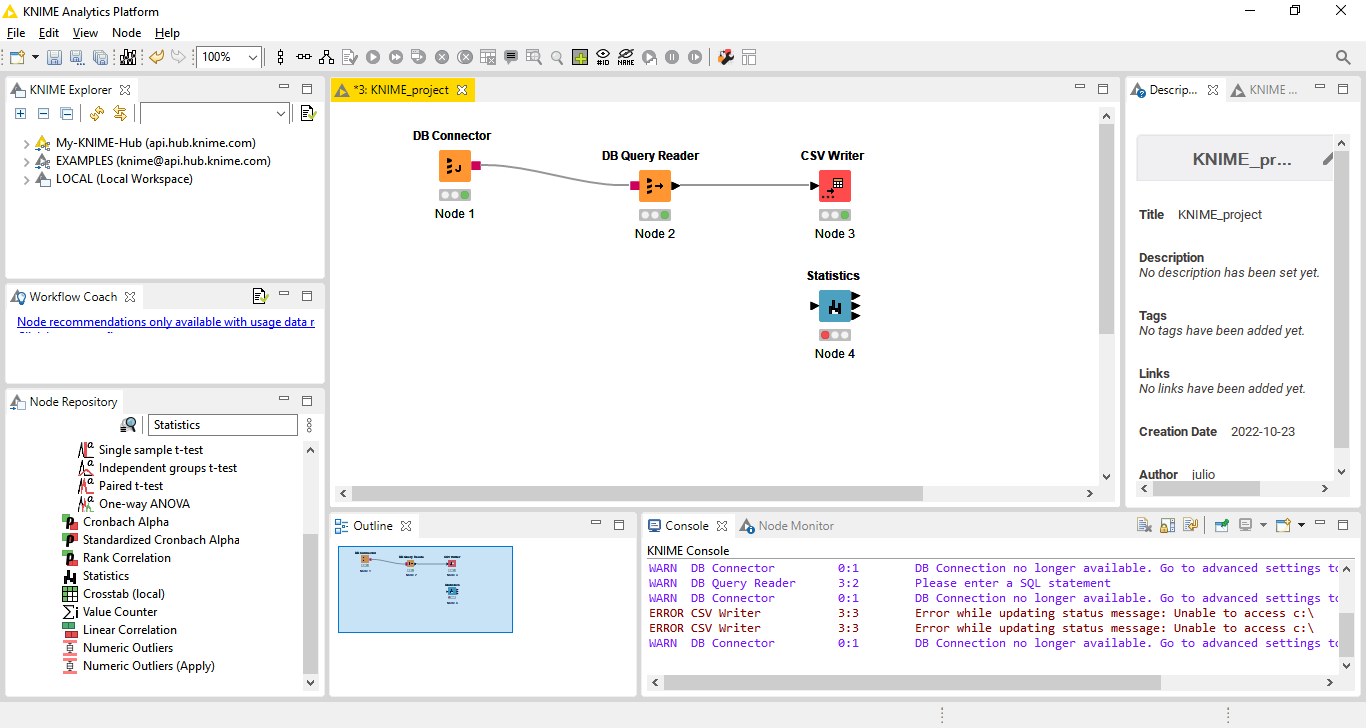The height and width of the screenshot is (728, 1366).
Task: Toggle Pin Console button
Action: [1222, 525]
